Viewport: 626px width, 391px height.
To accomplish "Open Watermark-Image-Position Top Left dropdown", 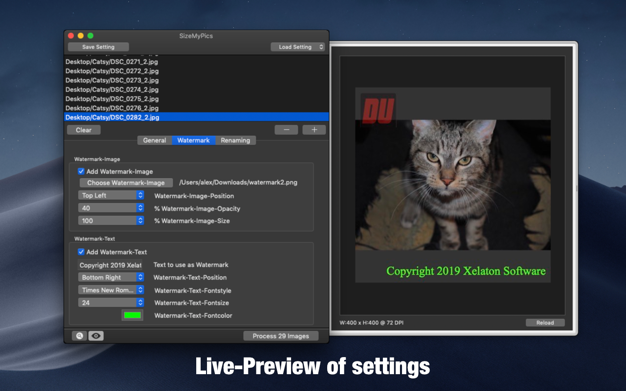I will 111,195.
